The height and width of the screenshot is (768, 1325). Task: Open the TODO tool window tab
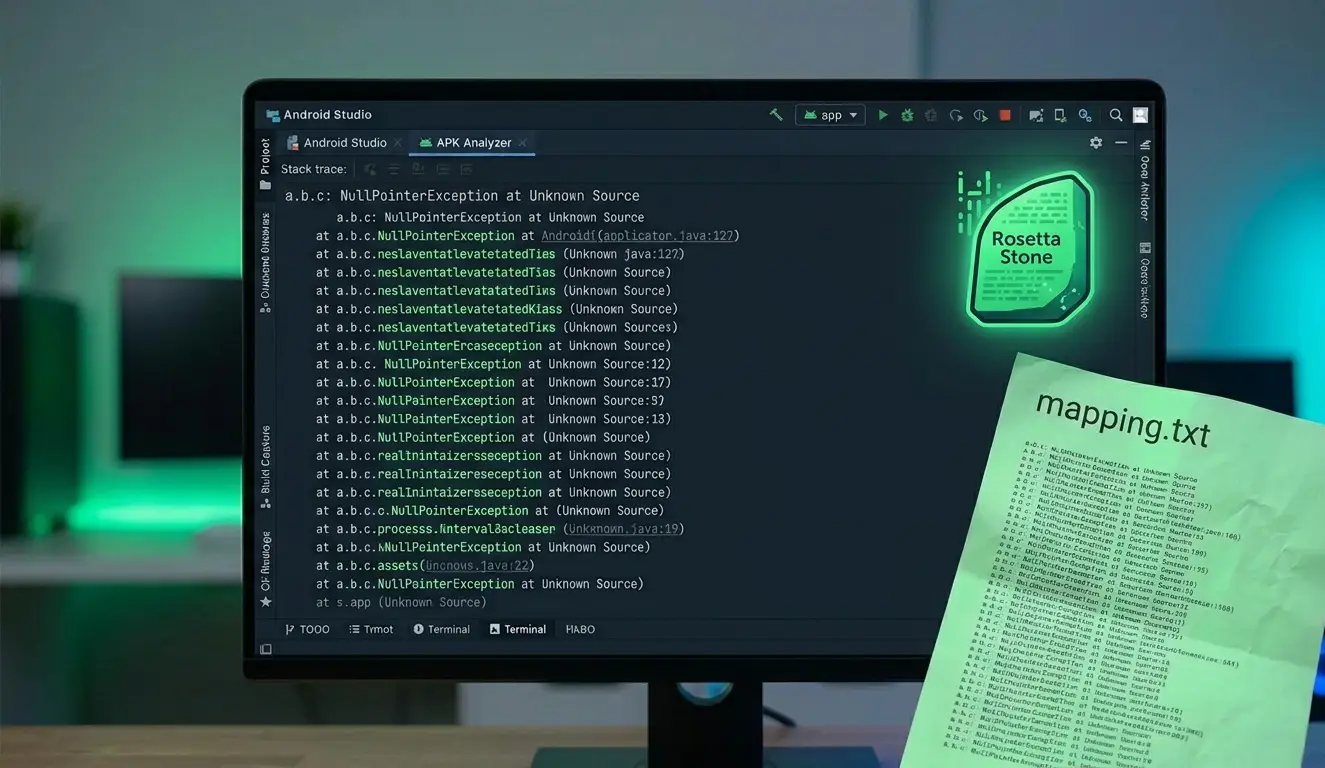click(307, 629)
